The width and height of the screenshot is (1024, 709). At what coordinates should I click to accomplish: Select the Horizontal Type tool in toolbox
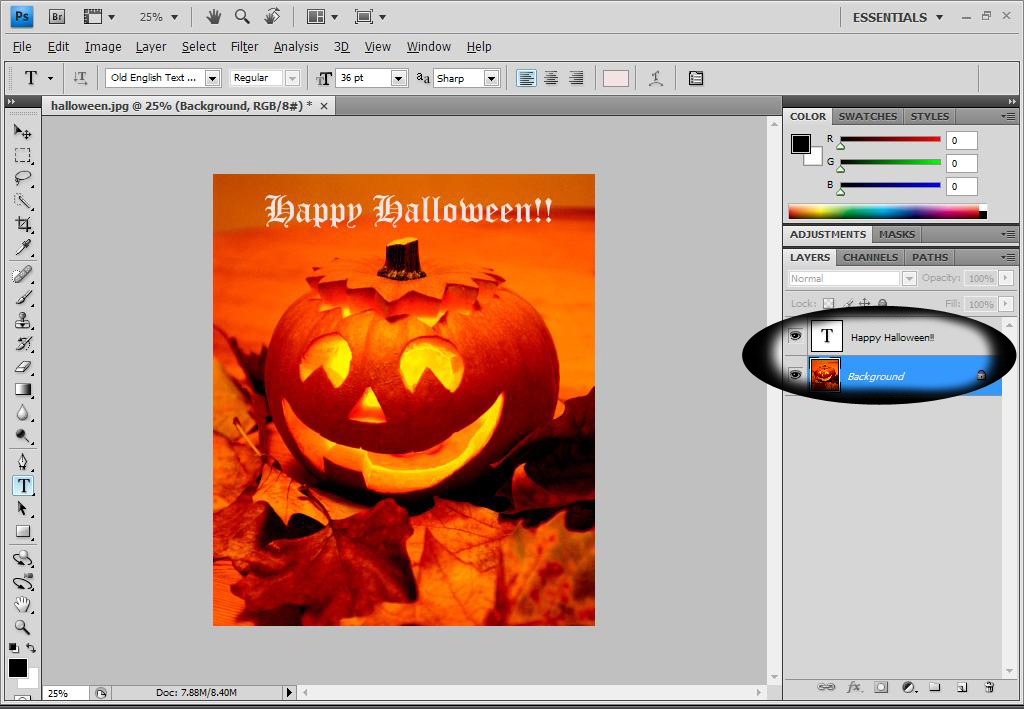pyautogui.click(x=23, y=485)
